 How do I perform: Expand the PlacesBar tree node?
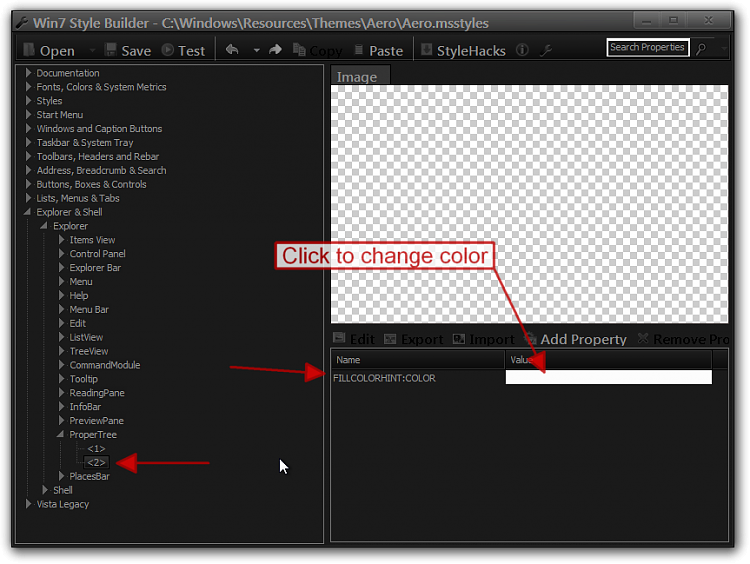tap(61, 476)
